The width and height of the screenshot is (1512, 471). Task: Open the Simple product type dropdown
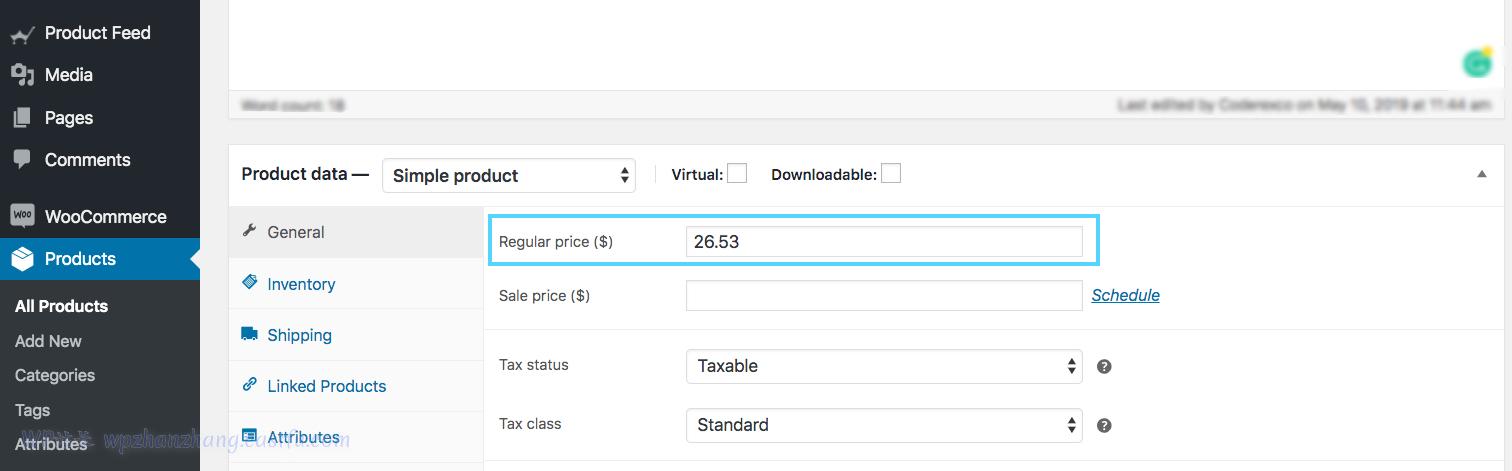(x=509, y=175)
